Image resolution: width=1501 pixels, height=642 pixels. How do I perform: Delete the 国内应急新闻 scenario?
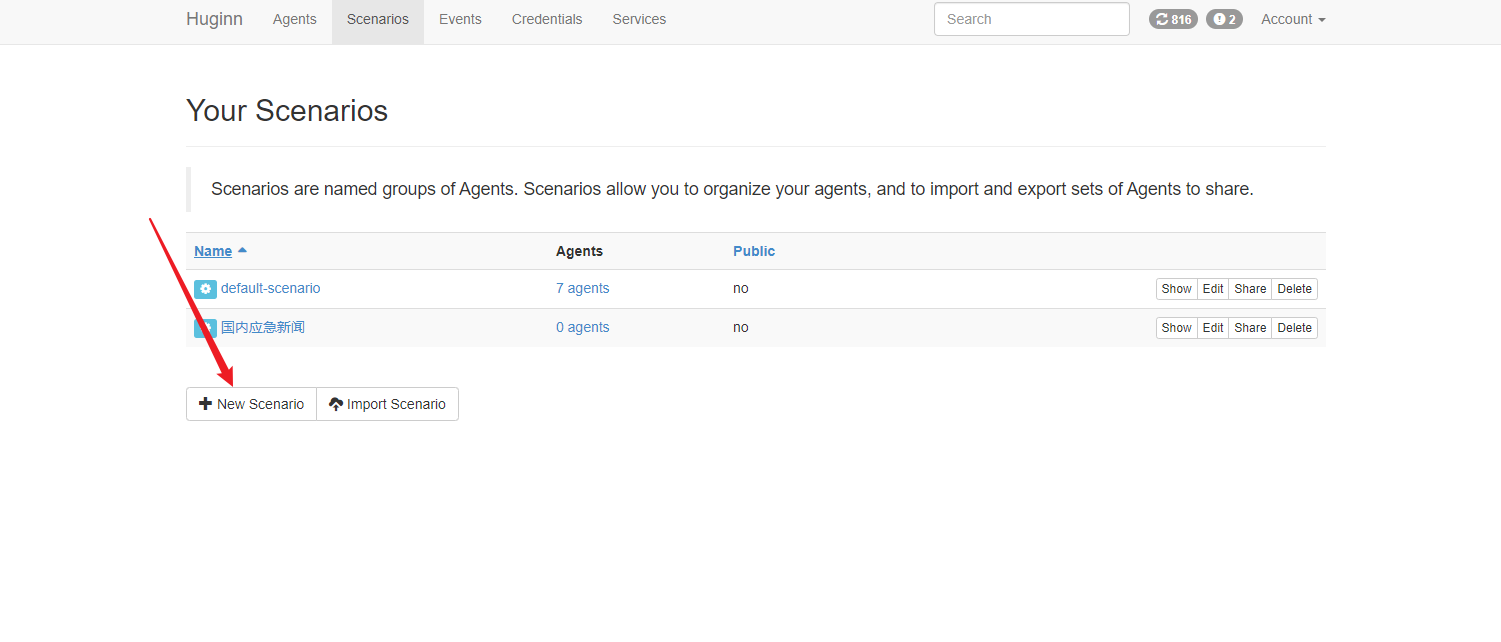1294,328
